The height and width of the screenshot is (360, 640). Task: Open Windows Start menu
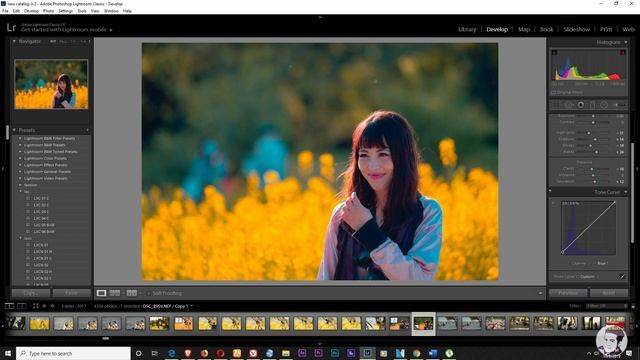coord(8,353)
